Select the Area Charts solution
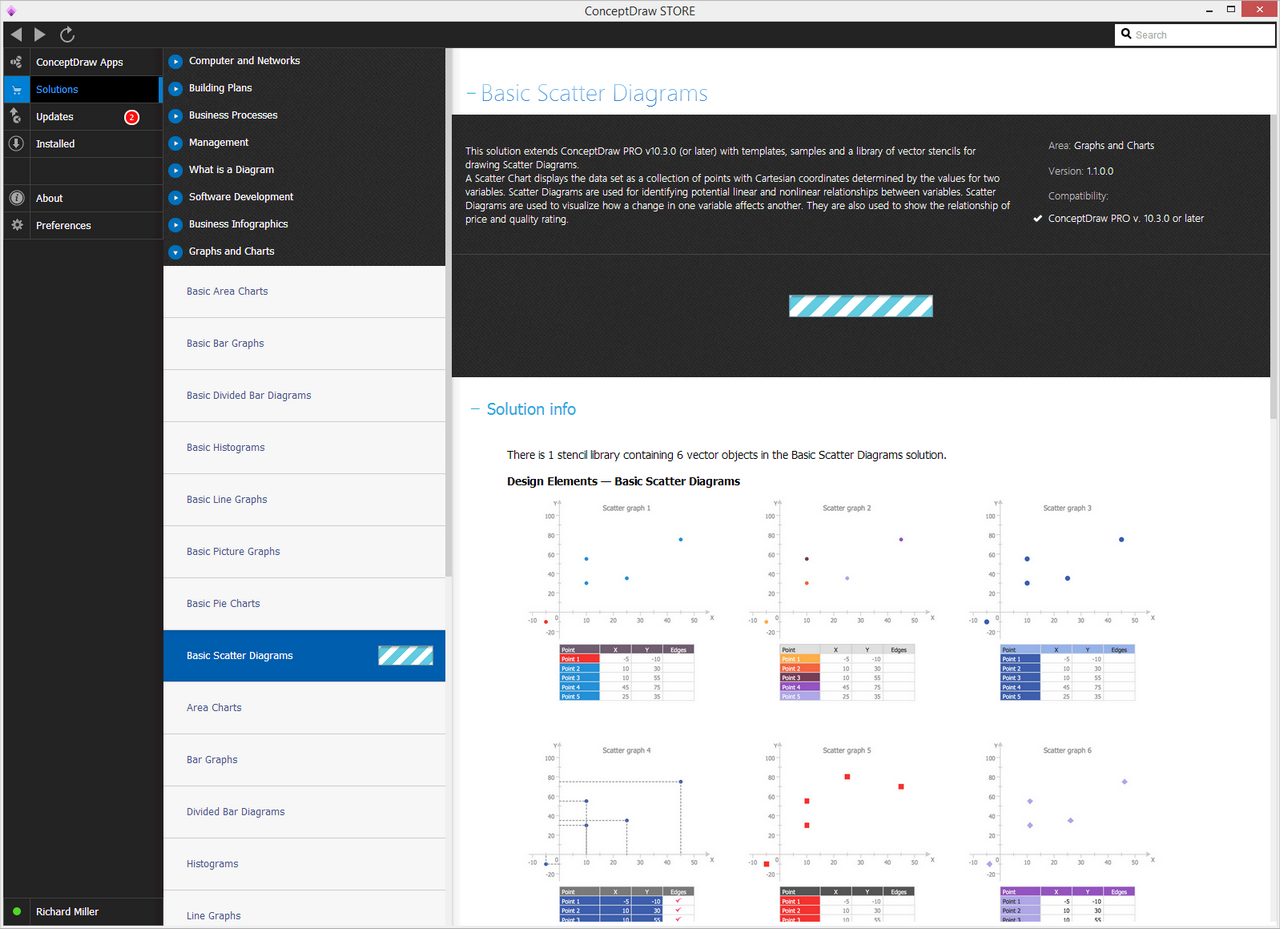The height and width of the screenshot is (929, 1280). click(304, 708)
